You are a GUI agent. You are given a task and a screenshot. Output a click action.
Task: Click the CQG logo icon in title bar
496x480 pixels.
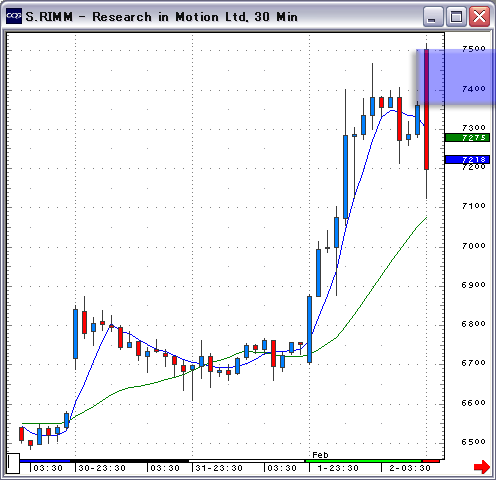point(14,16)
